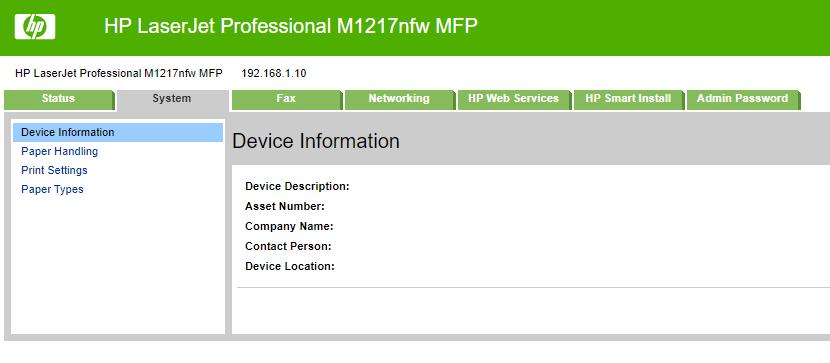The height and width of the screenshot is (363, 830).
Task: Open the Print Settings sidebar link
Action: 54,170
